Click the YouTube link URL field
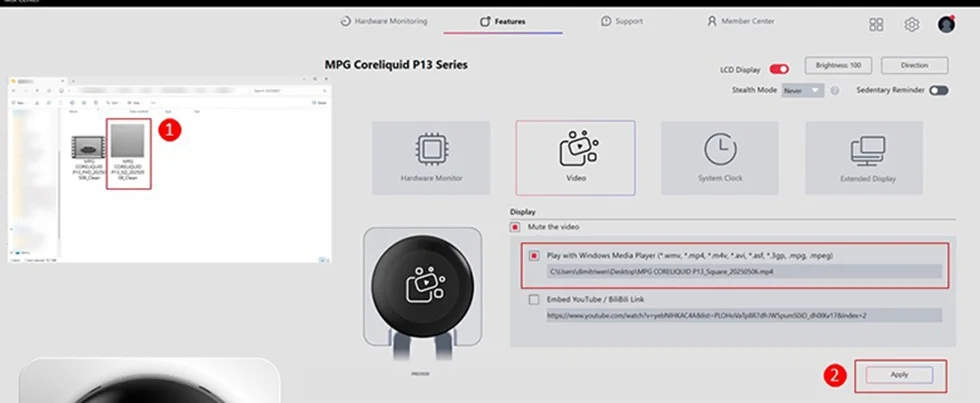 click(744, 316)
